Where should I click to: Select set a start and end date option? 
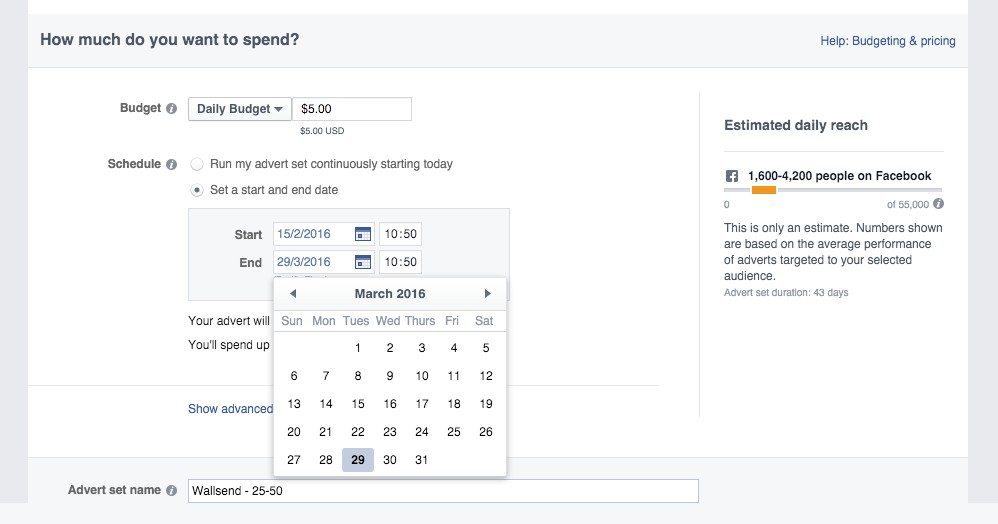tap(197, 190)
